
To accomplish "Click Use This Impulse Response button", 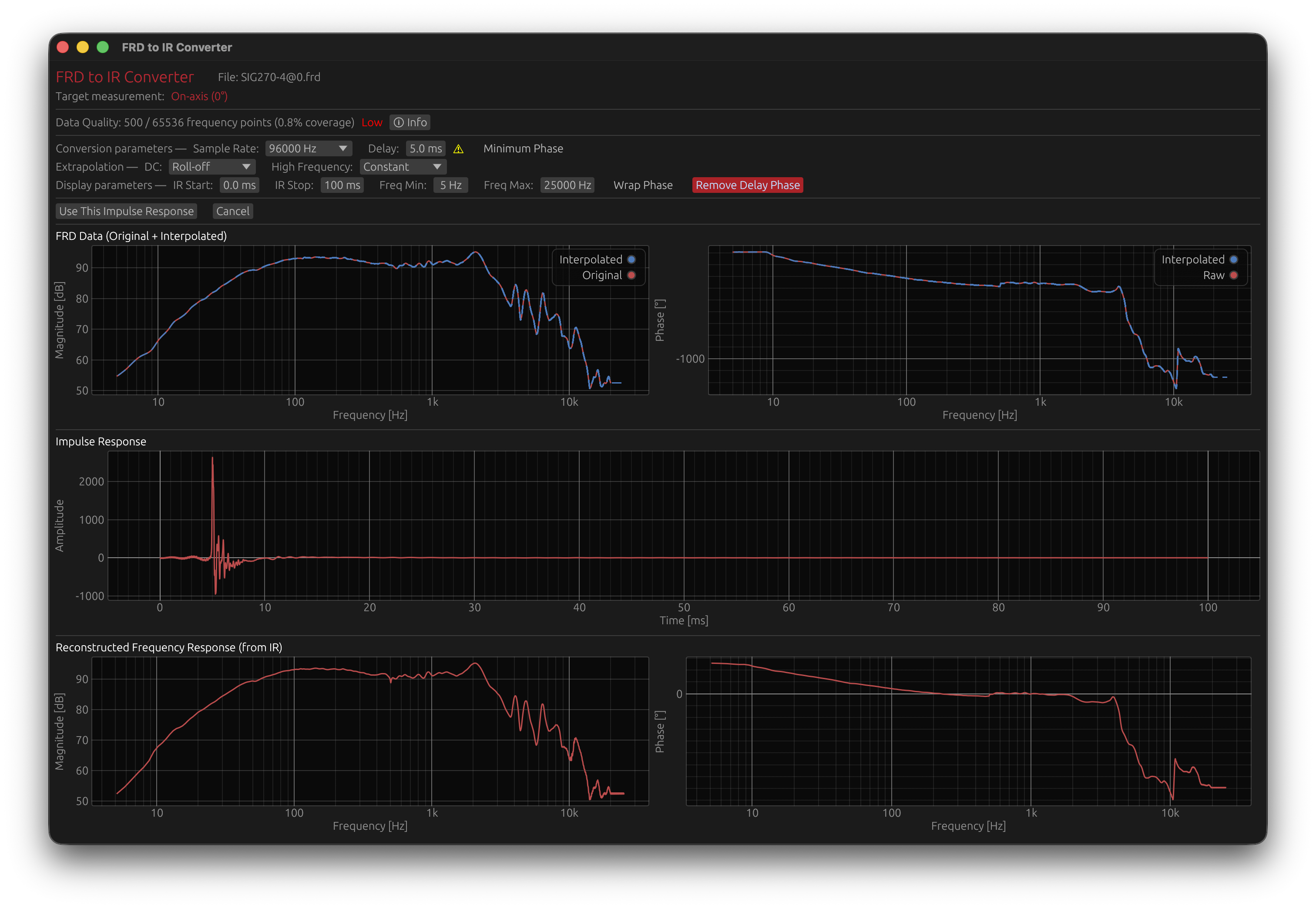I will pyautogui.click(x=126, y=211).
